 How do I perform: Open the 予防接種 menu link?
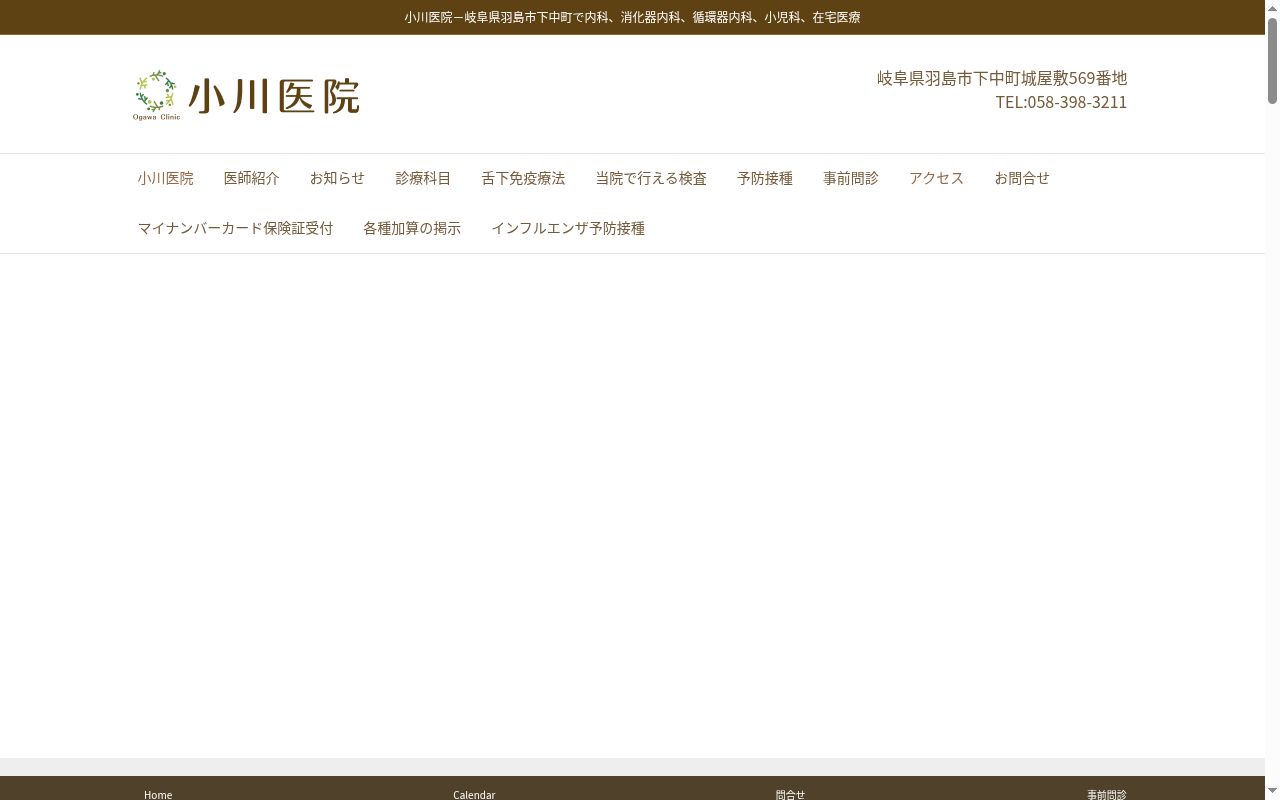pyautogui.click(x=765, y=178)
